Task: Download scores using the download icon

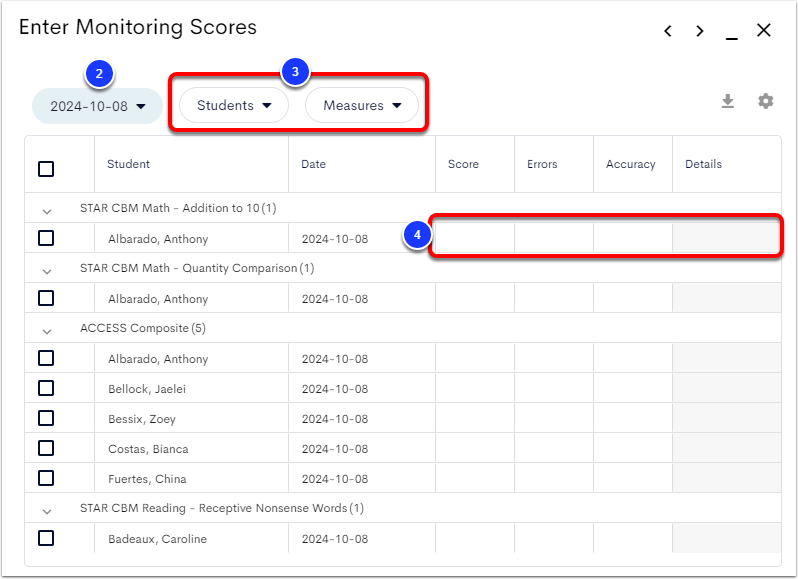Action: (x=728, y=101)
